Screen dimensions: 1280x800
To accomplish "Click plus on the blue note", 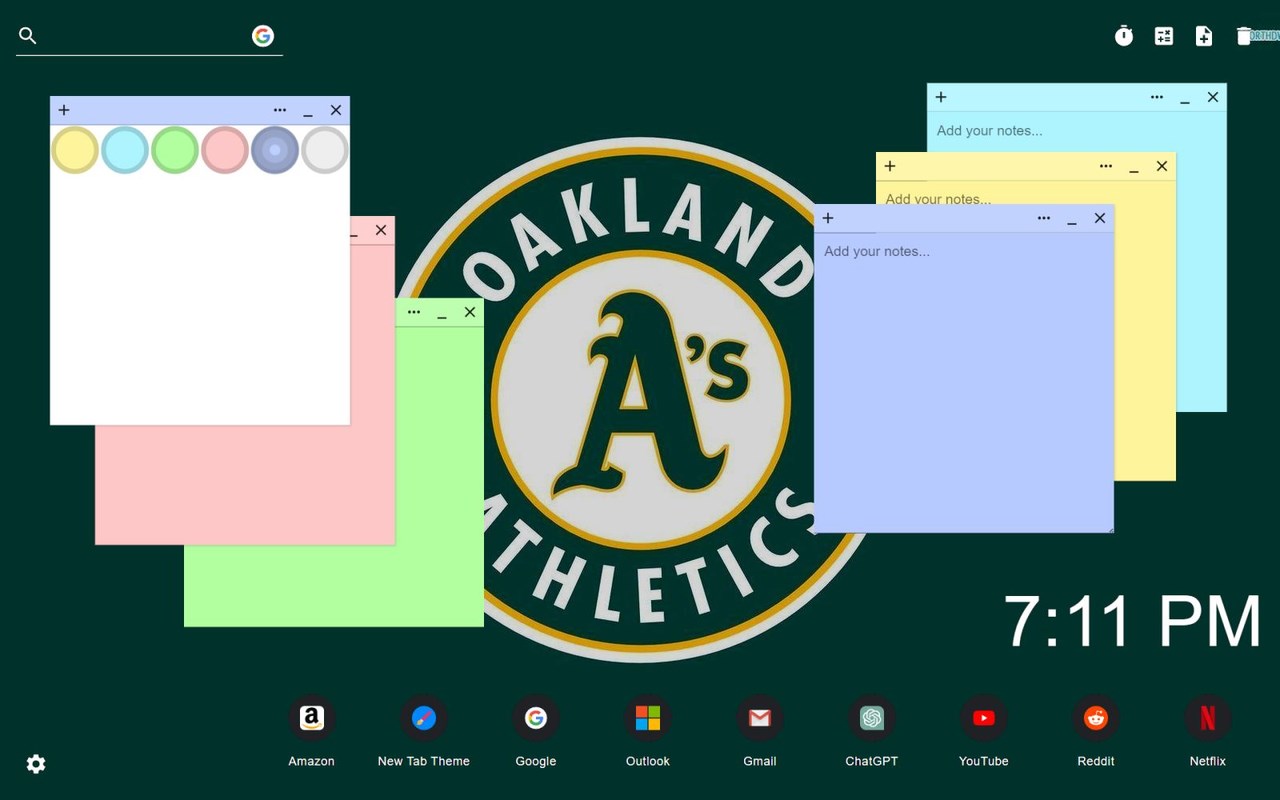I will click(x=828, y=218).
